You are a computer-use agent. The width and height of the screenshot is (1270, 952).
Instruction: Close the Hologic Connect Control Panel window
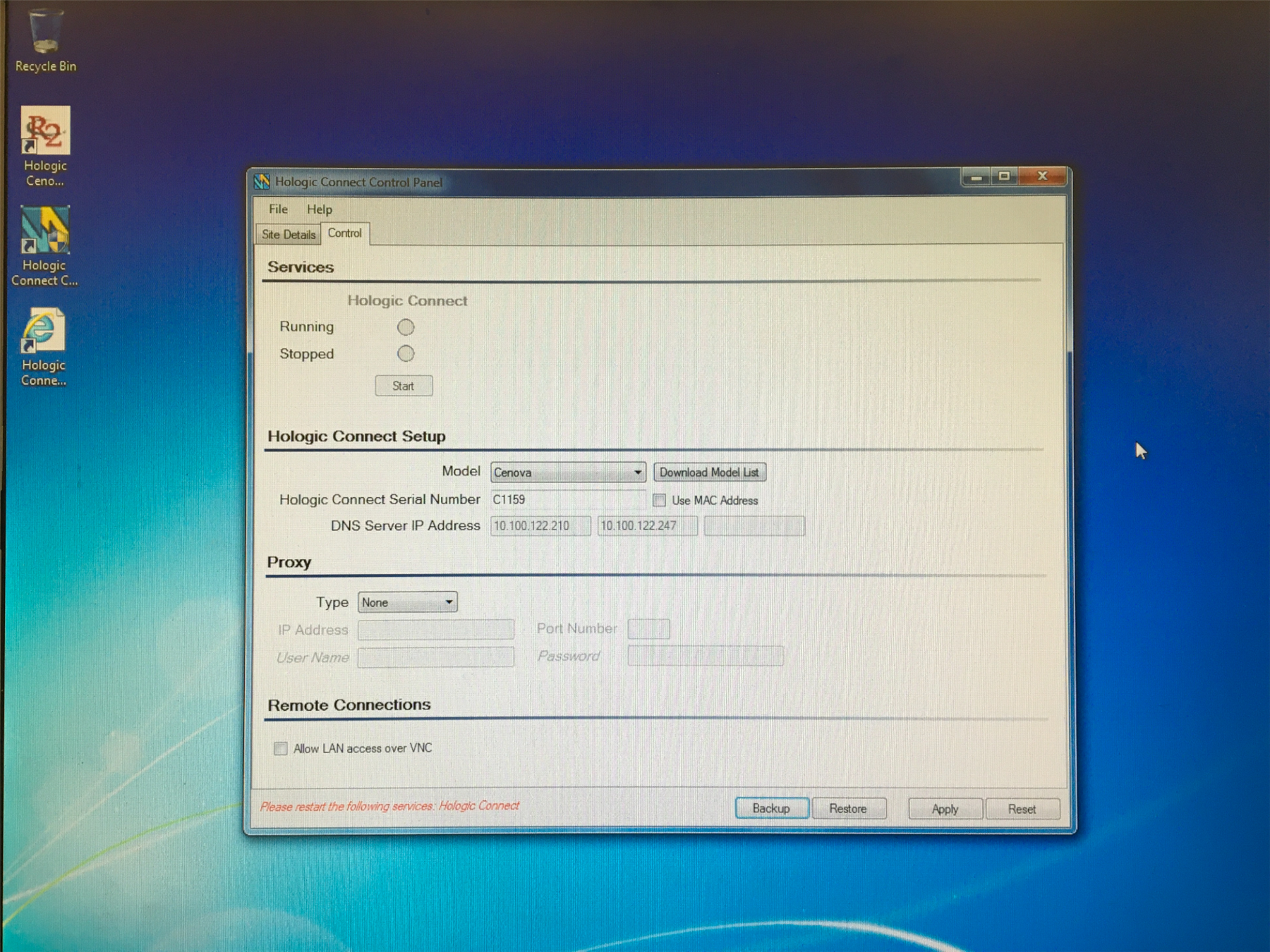pyautogui.click(x=1042, y=176)
